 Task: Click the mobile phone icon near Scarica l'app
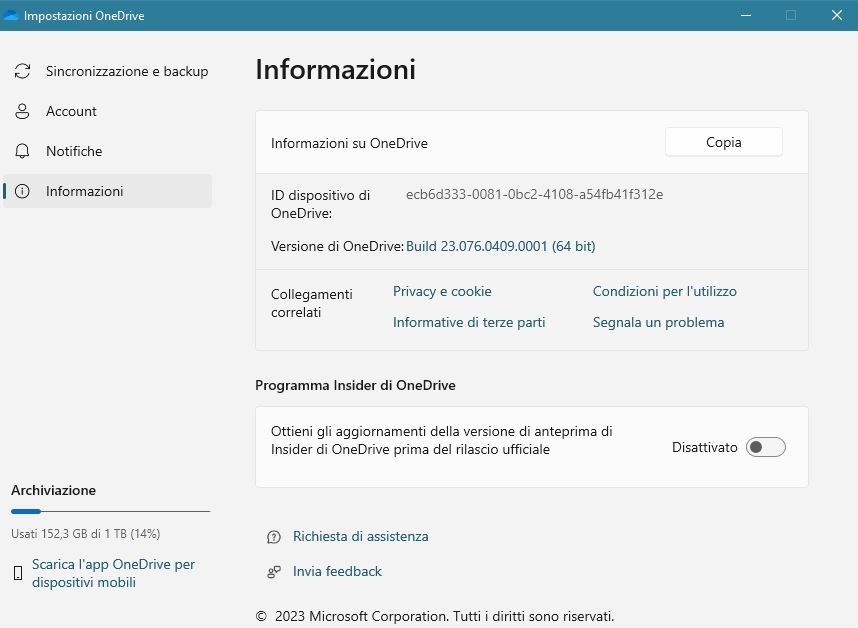point(18,573)
